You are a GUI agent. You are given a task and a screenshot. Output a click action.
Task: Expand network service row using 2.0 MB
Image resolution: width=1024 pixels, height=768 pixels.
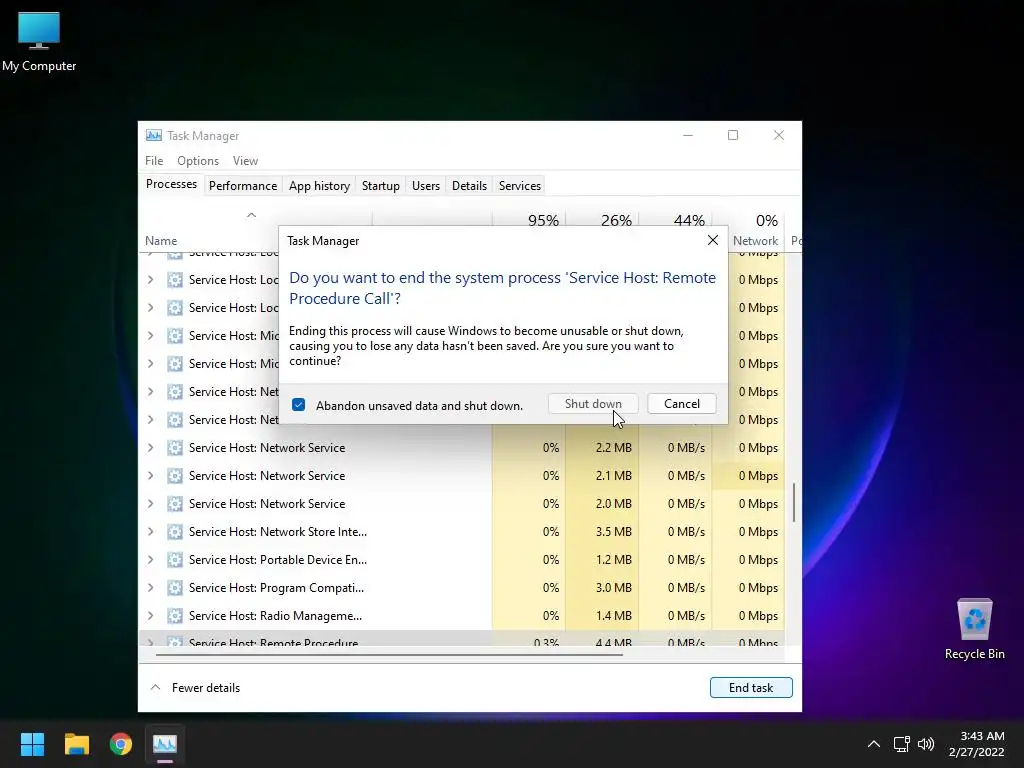pos(151,504)
